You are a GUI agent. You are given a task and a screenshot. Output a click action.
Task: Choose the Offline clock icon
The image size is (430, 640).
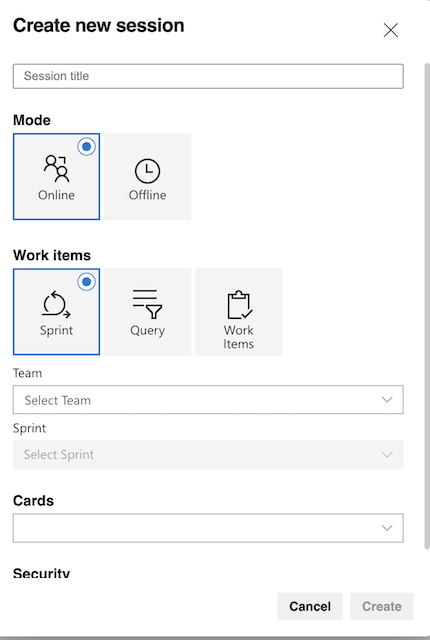(147, 171)
